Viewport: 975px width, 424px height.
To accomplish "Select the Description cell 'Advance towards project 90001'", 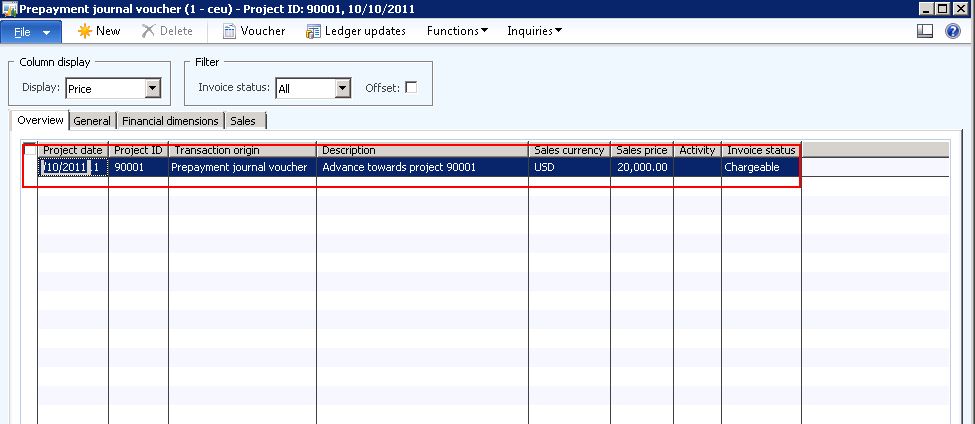I will click(421, 167).
